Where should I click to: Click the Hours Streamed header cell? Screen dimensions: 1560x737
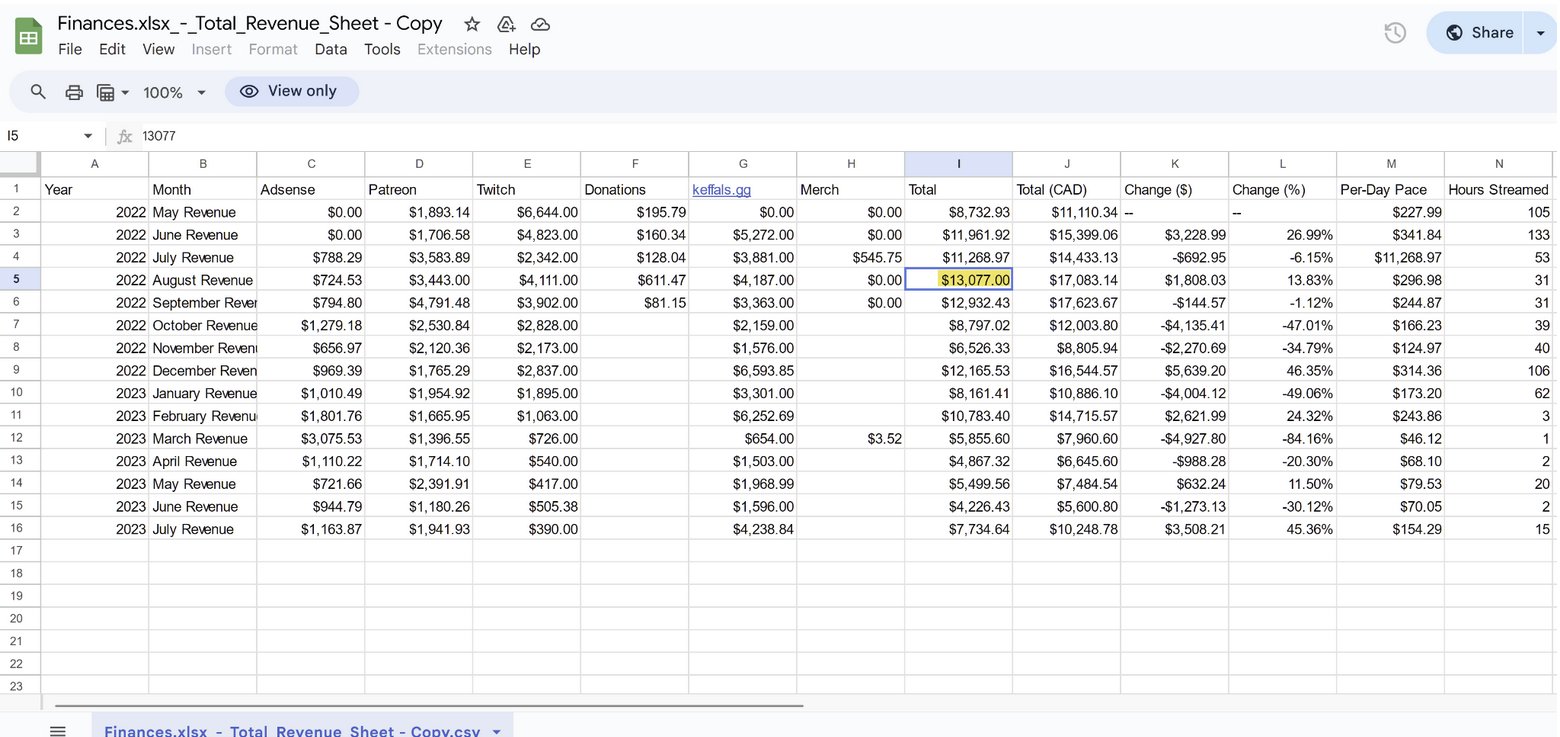[x=1498, y=189]
